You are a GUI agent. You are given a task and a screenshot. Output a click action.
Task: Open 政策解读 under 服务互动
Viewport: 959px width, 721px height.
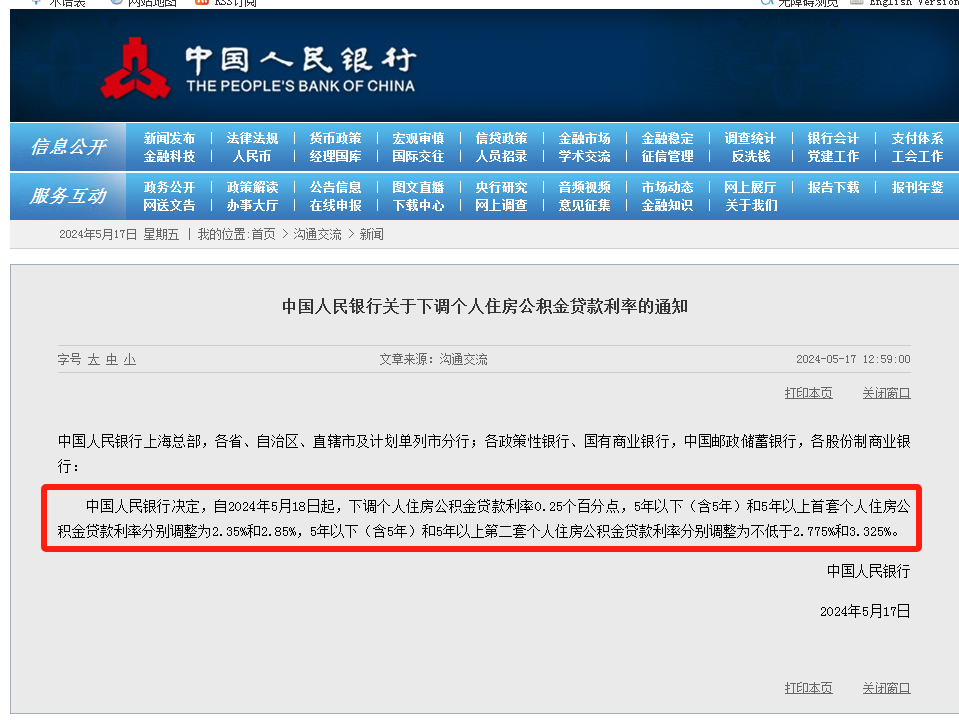tap(252, 187)
